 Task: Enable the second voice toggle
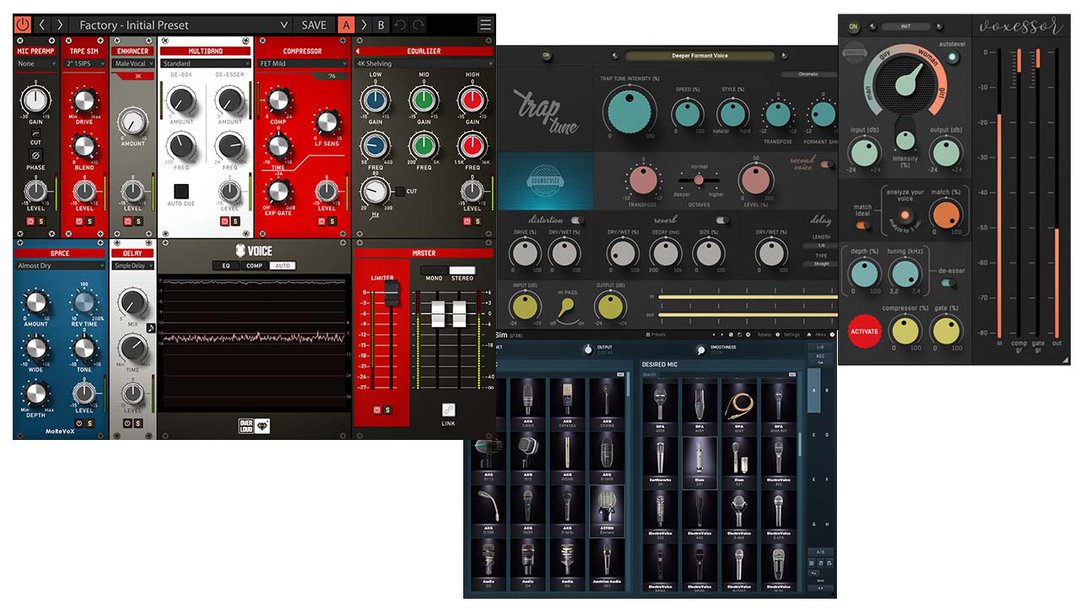click(x=828, y=165)
